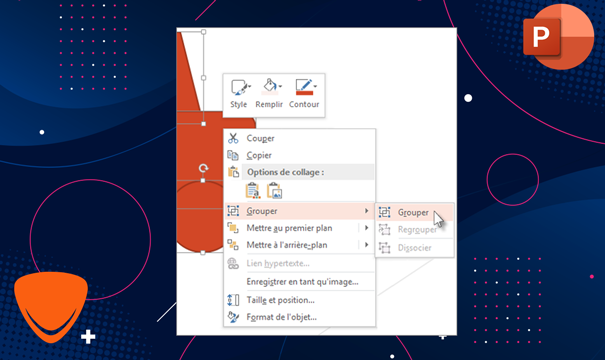605x360 pixels.
Task: Click the Contour outline pen icon
Action: (303, 85)
